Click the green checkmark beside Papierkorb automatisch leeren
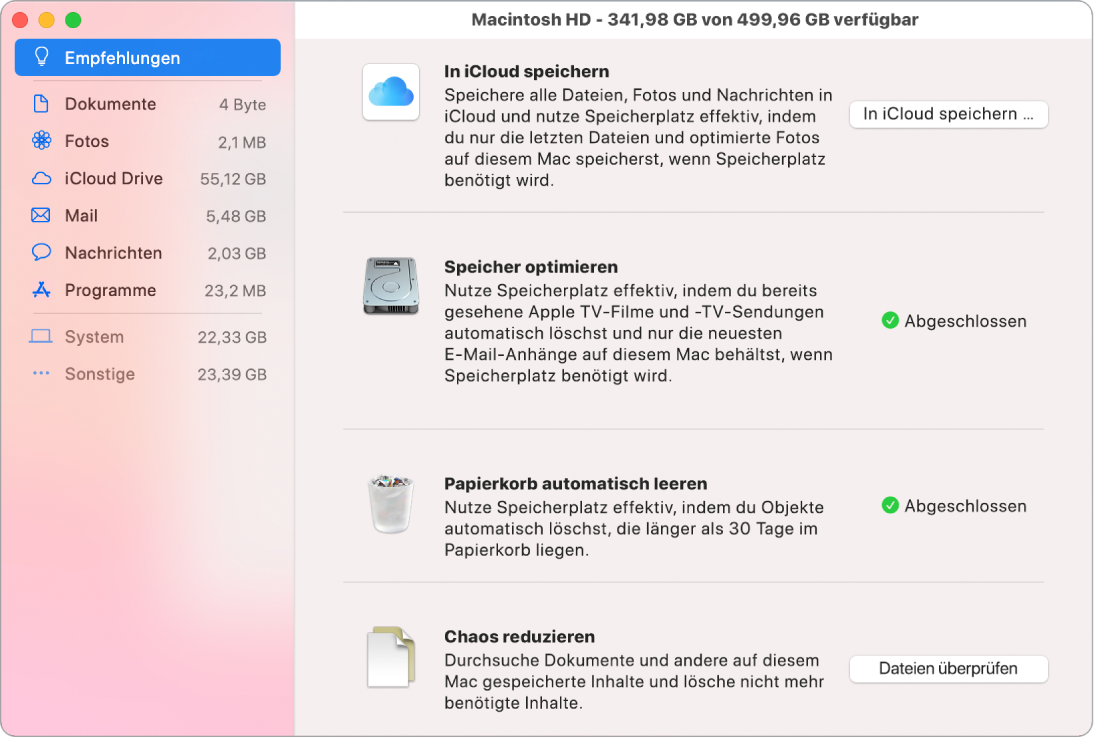Viewport: 1096px width, 739px height. coord(890,506)
